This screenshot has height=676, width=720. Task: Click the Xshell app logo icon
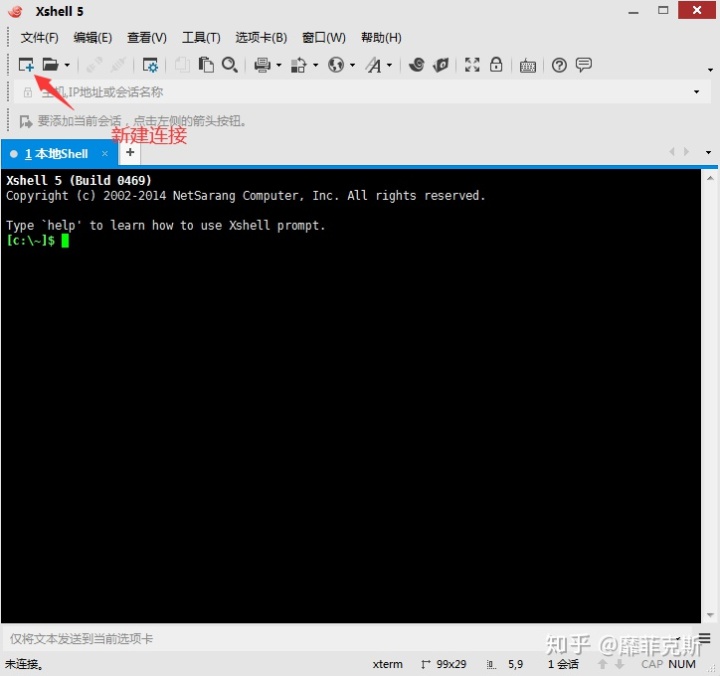(x=15, y=11)
